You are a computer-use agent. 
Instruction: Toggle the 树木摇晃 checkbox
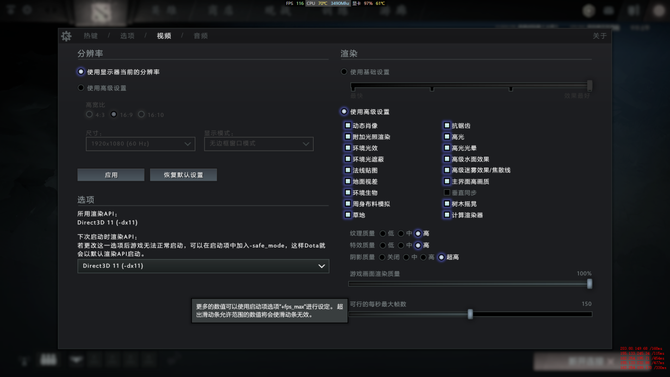coord(447,204)
